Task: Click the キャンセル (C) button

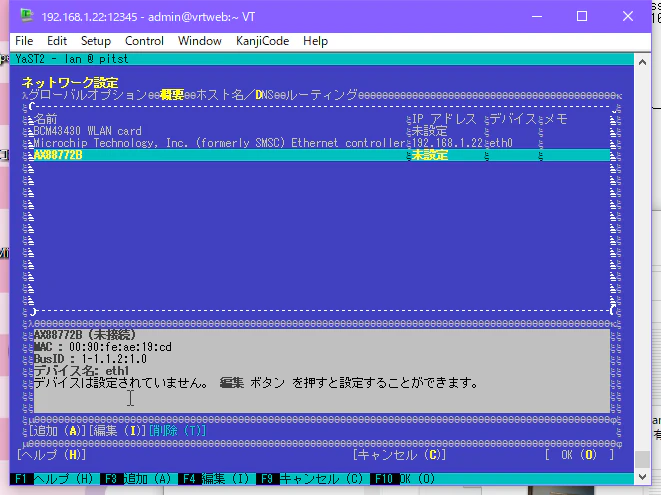Action: (x=399, y=455)
